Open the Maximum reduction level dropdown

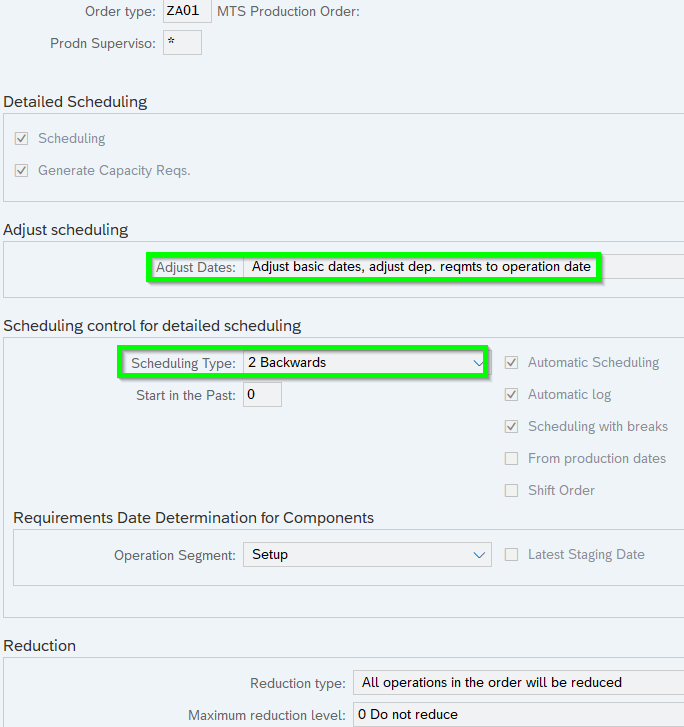517,715
